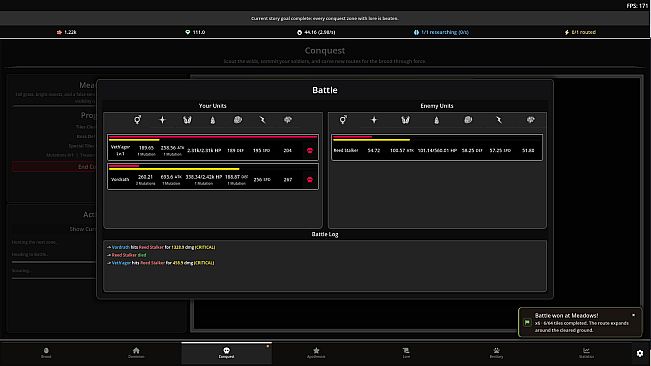This screenshot has height=366, width=651.
Task: Open the Bestiary tab
Action: (496, 353)
